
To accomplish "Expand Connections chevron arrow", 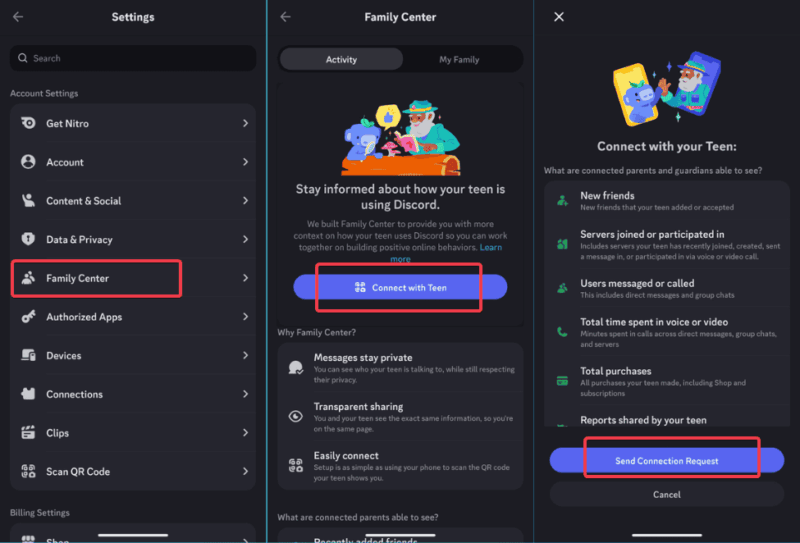I will click(x=245, y=394).
